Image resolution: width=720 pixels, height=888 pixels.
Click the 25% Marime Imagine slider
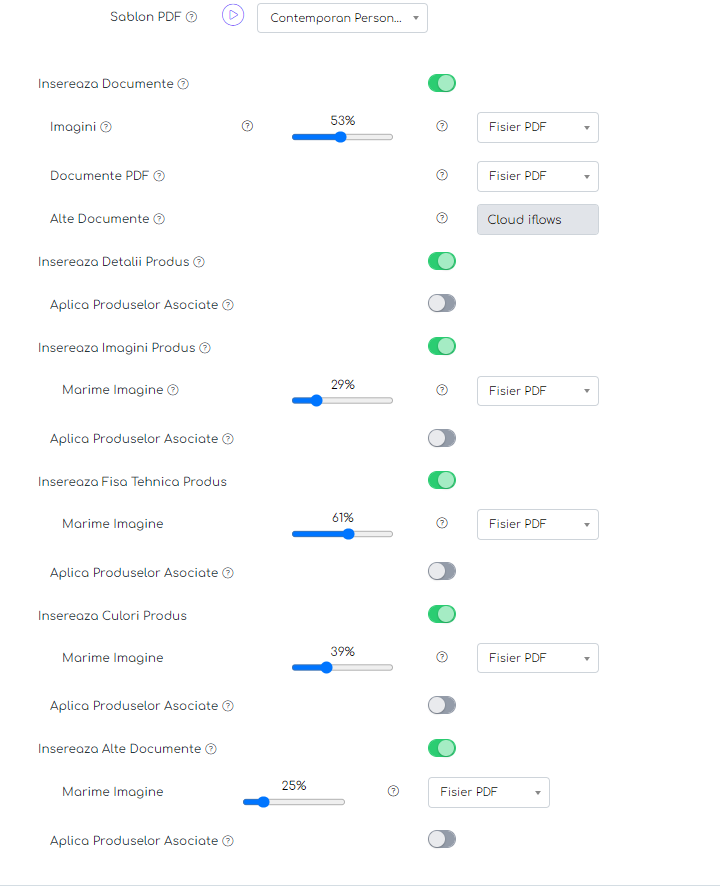[x=293, y=802]
